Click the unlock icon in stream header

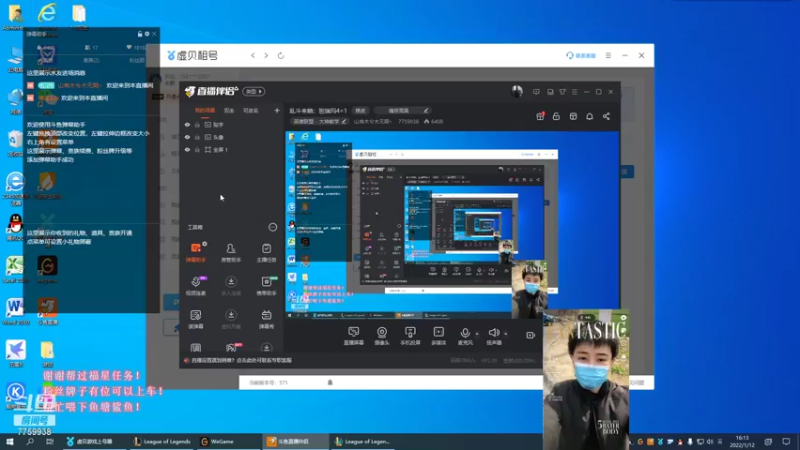click(556, 116)
